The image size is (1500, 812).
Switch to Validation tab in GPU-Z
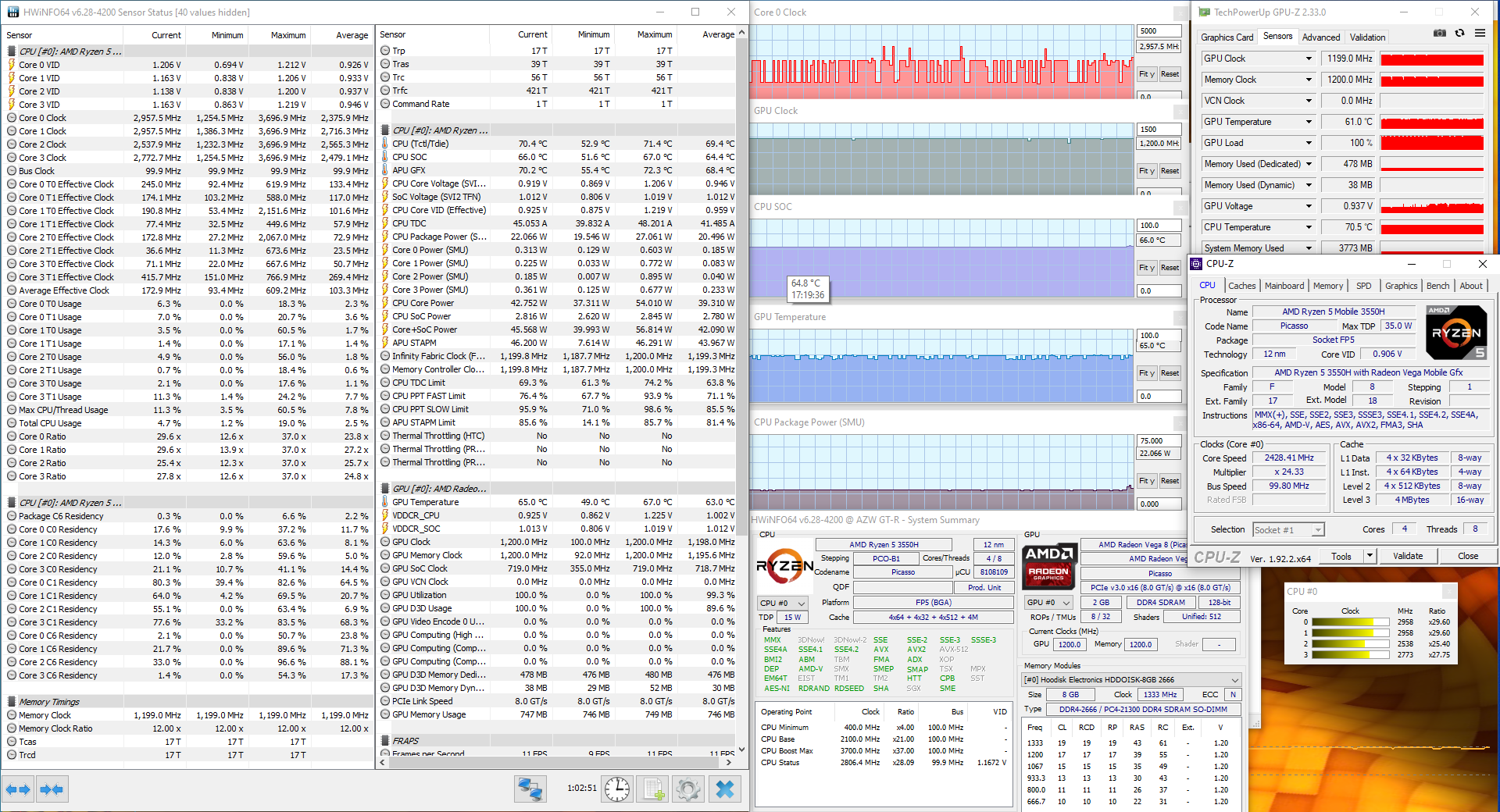pyautogui.click(x=1367, y=37)
